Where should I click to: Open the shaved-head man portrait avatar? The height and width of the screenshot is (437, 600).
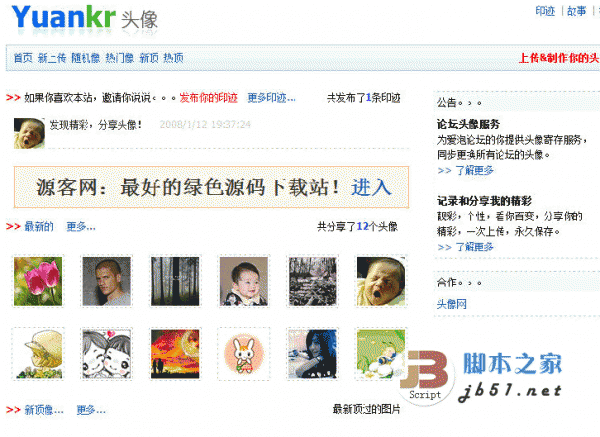(106, 281)
